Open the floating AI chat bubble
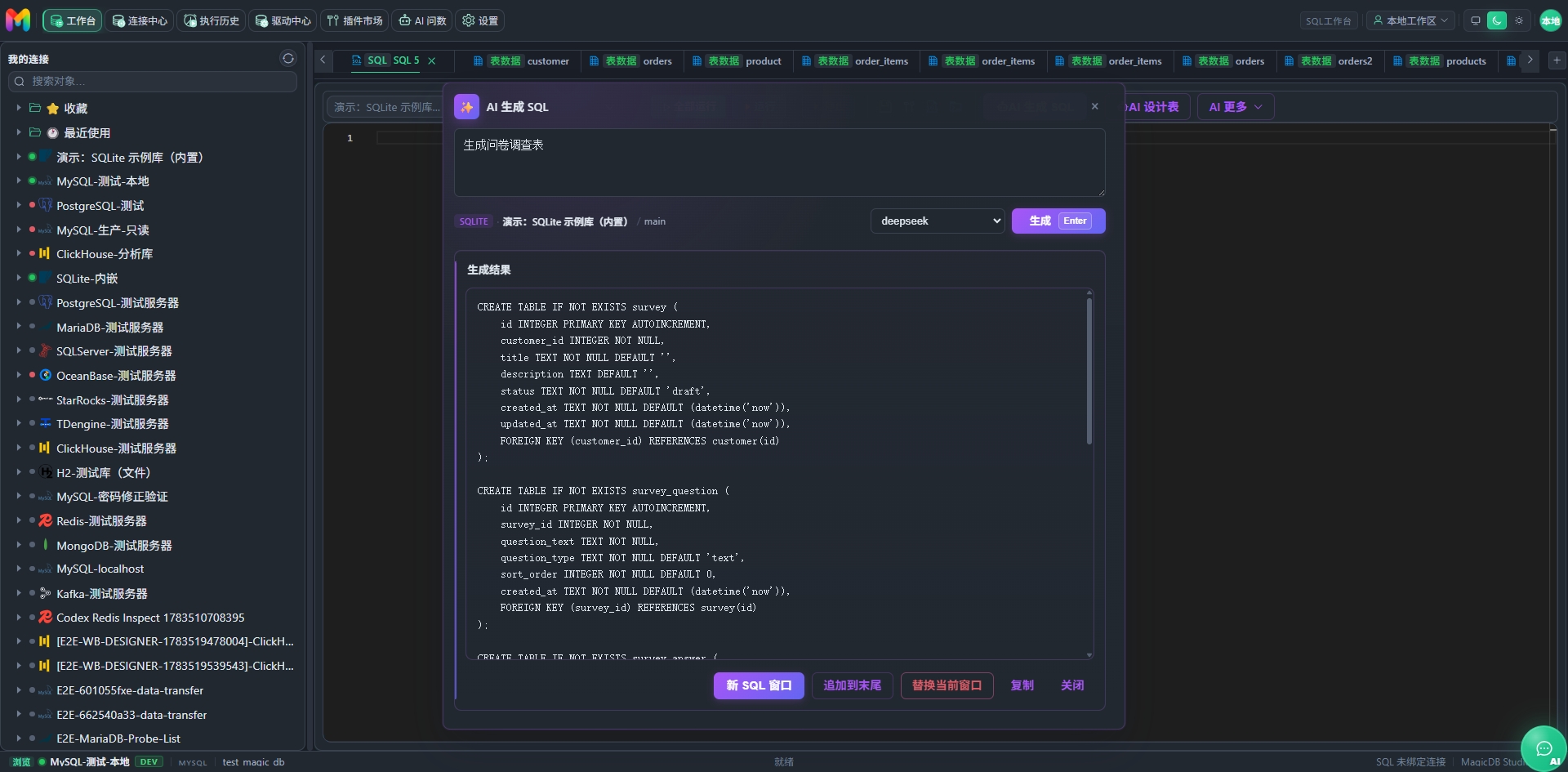Viewport: 1568px width, 772px height. 1543,748
